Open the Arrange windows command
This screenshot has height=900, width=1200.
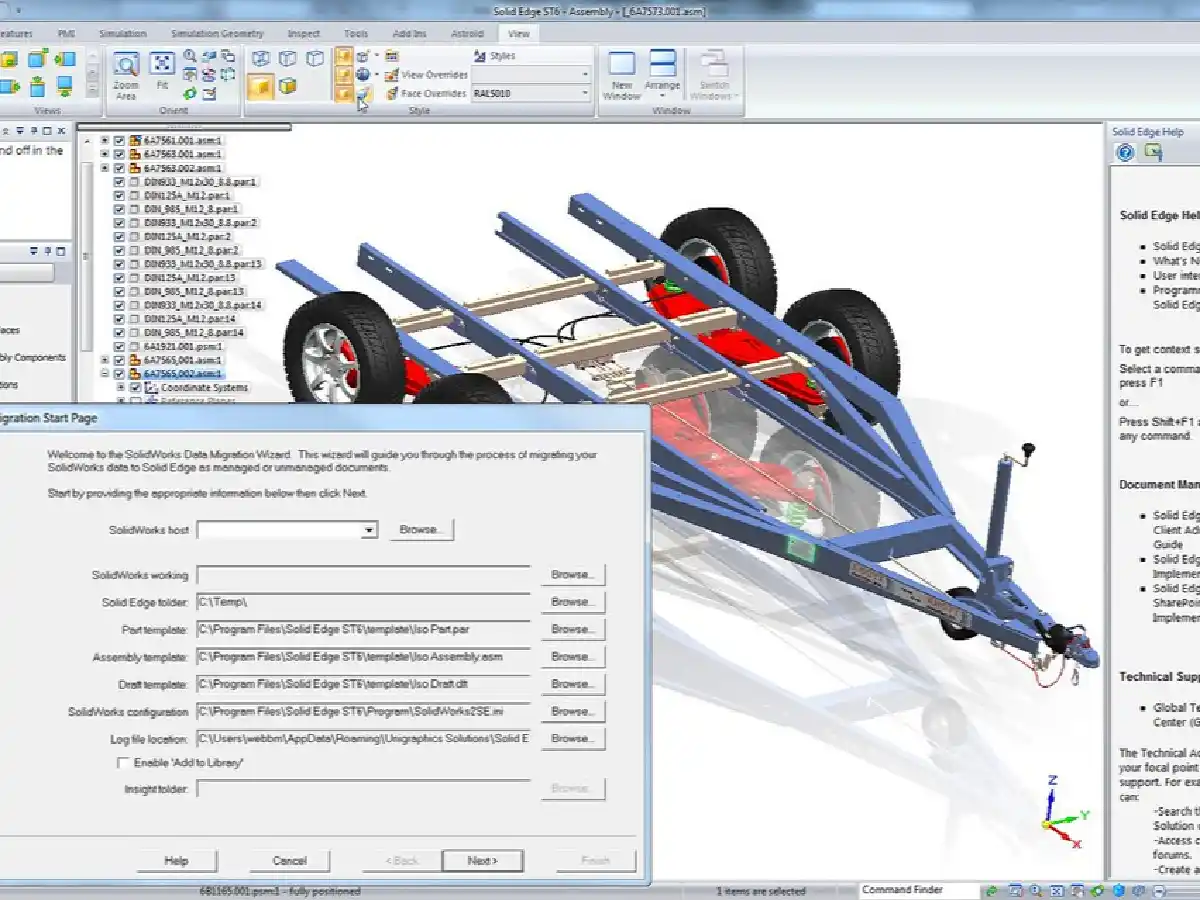tap(662, 75)
